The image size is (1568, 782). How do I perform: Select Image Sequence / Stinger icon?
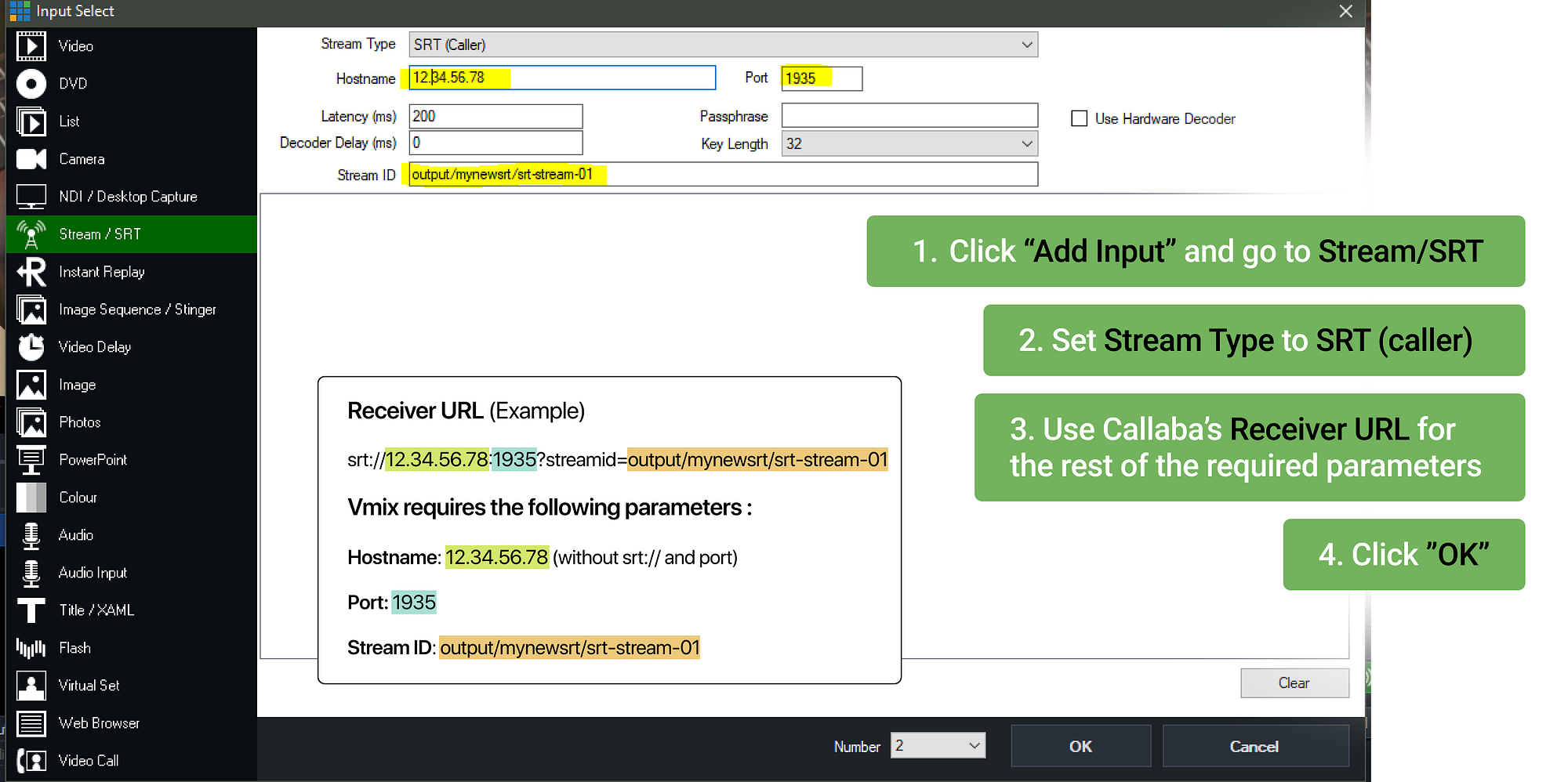pyautogui.click(x=31, y=309)
